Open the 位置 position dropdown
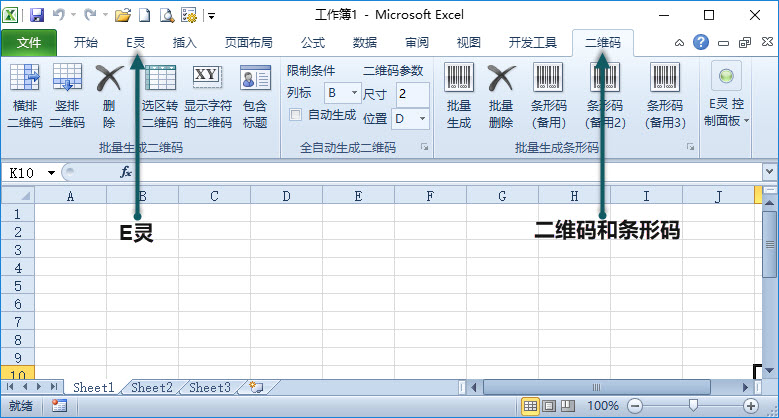The image size is (779, 418). (x=422, y=118)
